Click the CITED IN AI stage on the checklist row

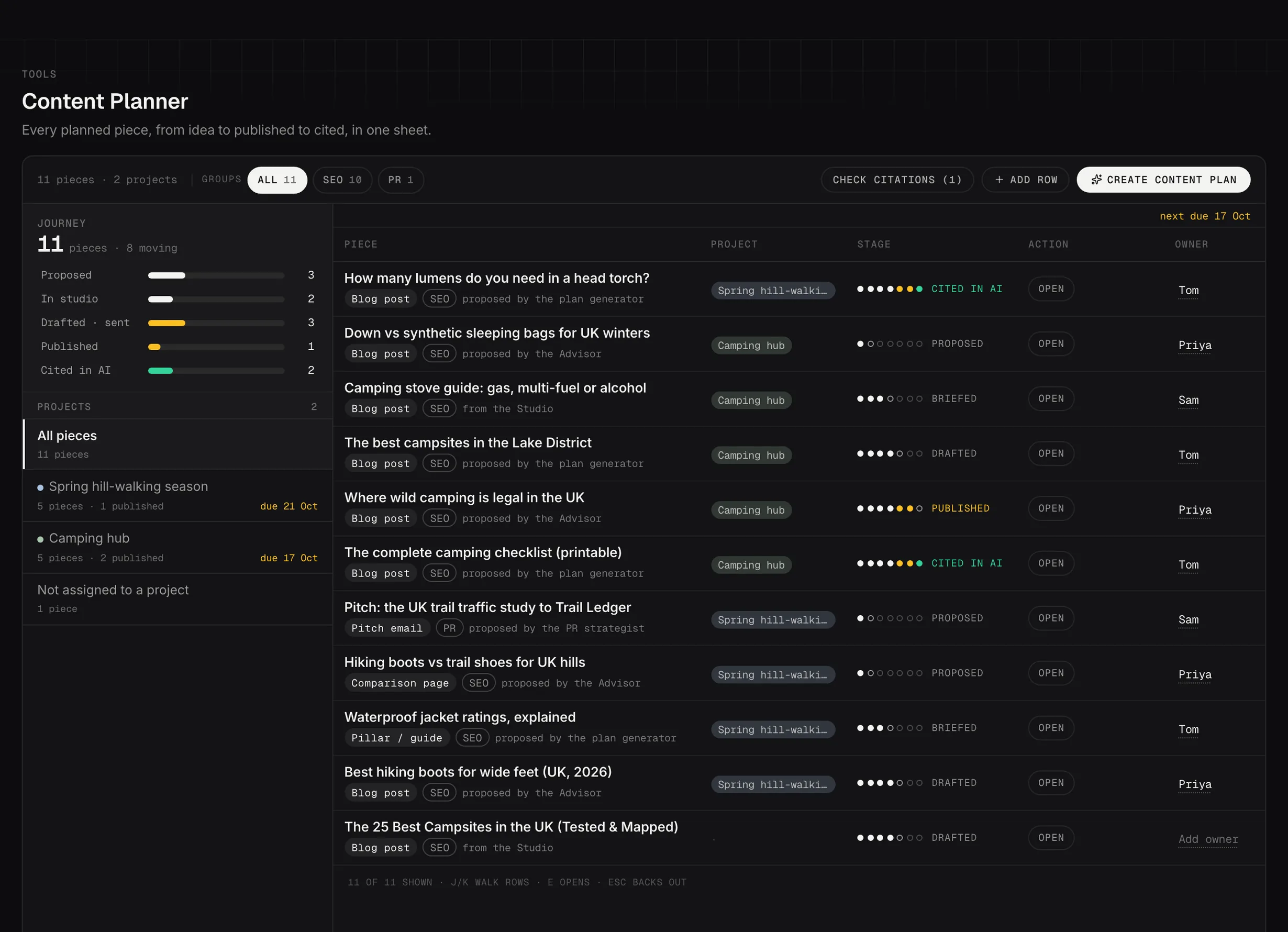coord(967,563)
